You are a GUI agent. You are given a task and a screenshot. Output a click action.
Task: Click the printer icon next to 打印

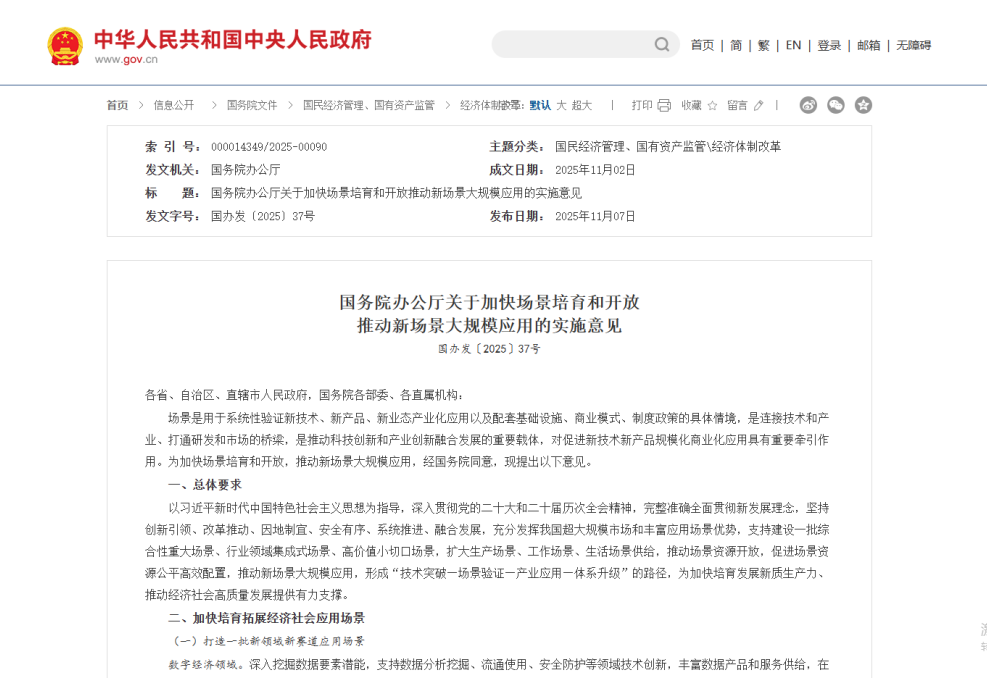pos(664,105)
